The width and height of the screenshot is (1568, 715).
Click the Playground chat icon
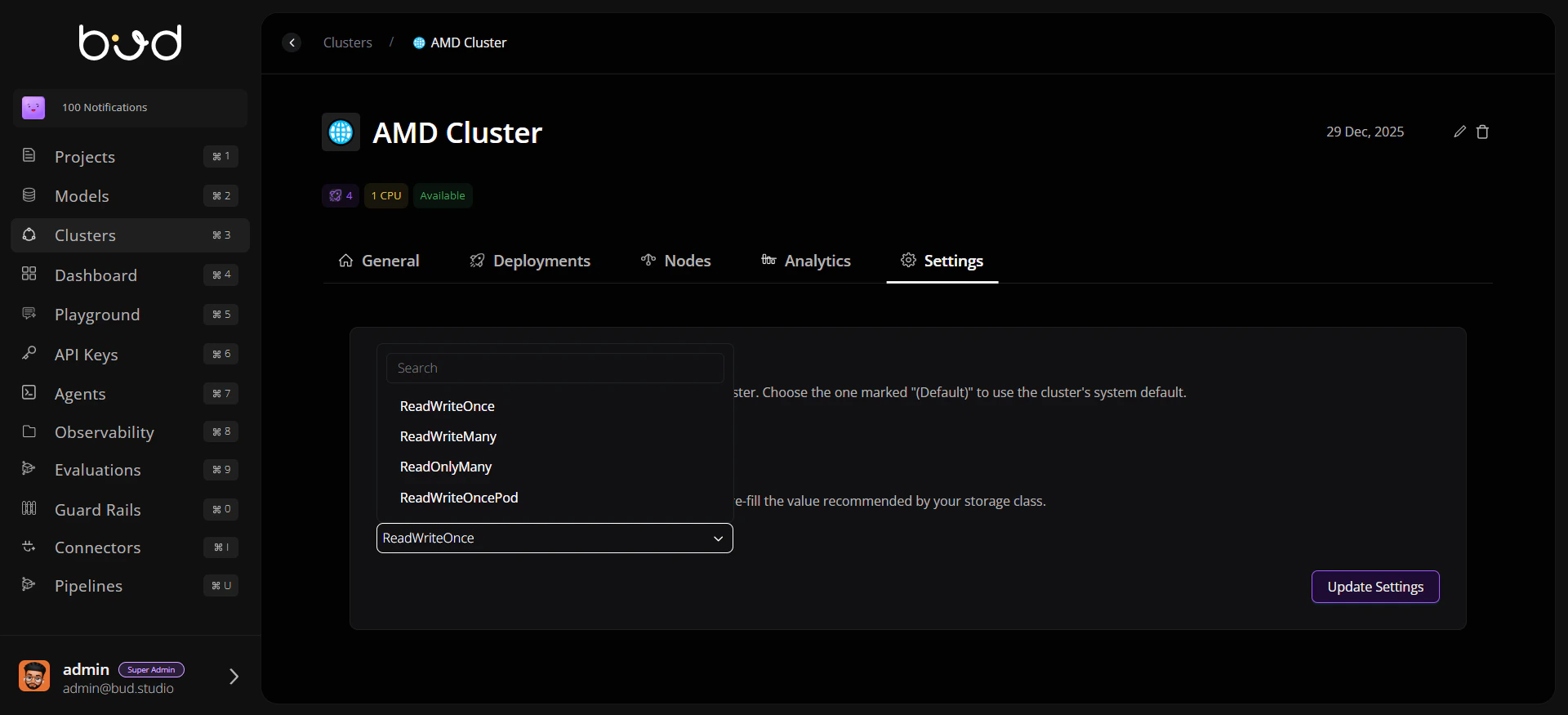[29, 314]
